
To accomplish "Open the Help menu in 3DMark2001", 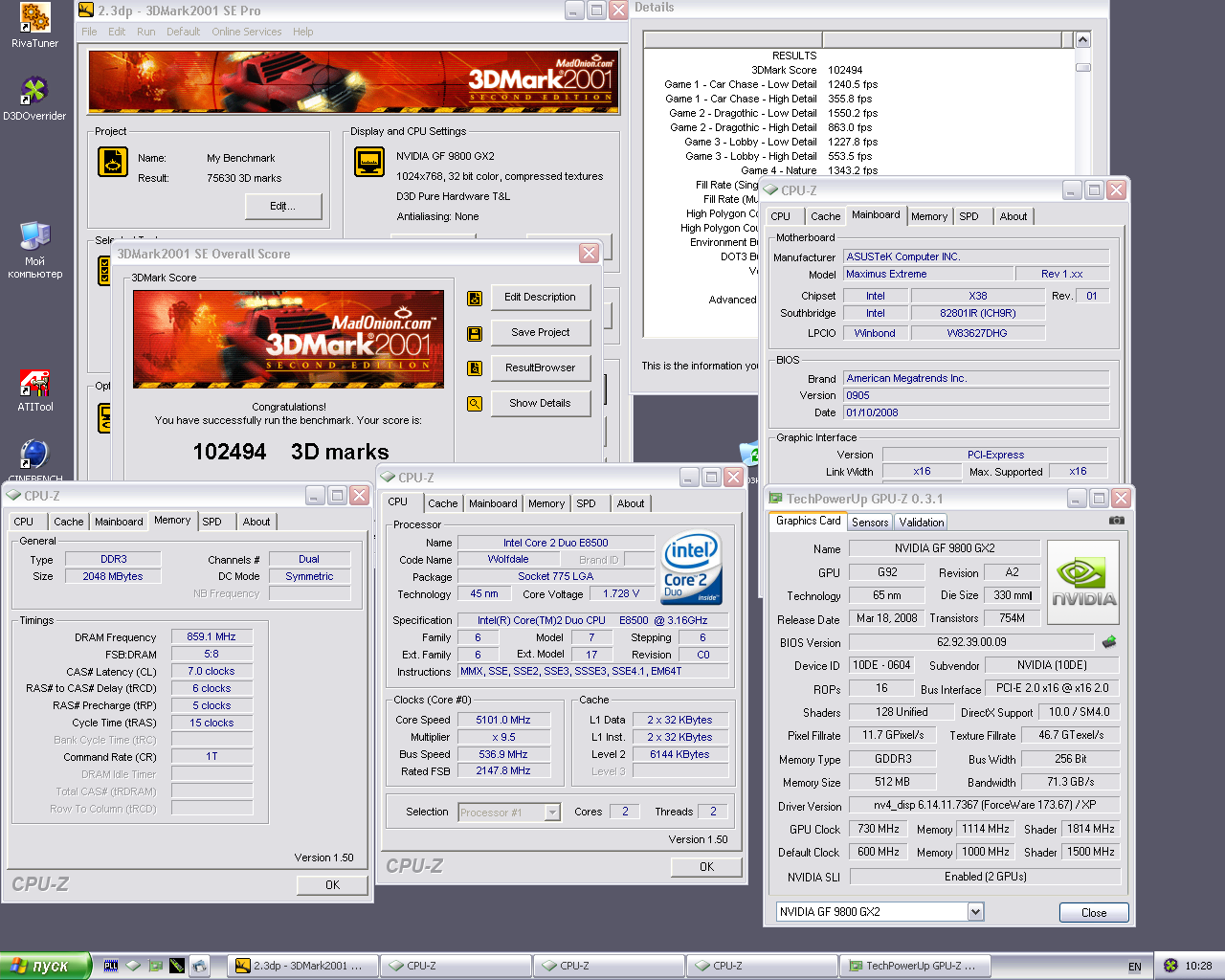I will (302, 32).
